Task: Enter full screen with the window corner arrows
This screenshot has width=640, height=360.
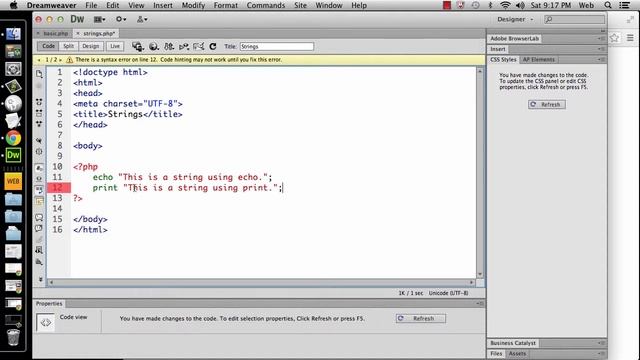Action: point(630,19)
